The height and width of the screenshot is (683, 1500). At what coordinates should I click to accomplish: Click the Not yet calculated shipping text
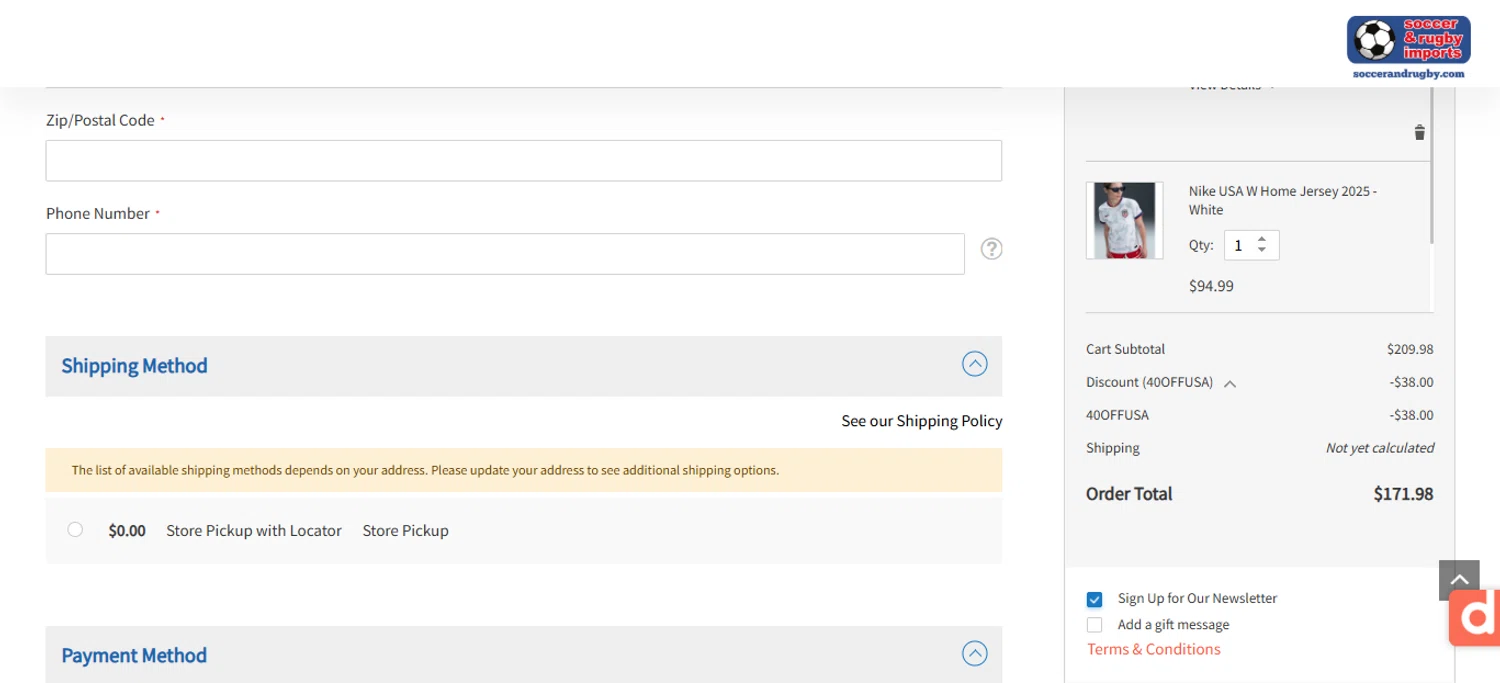1380,448
